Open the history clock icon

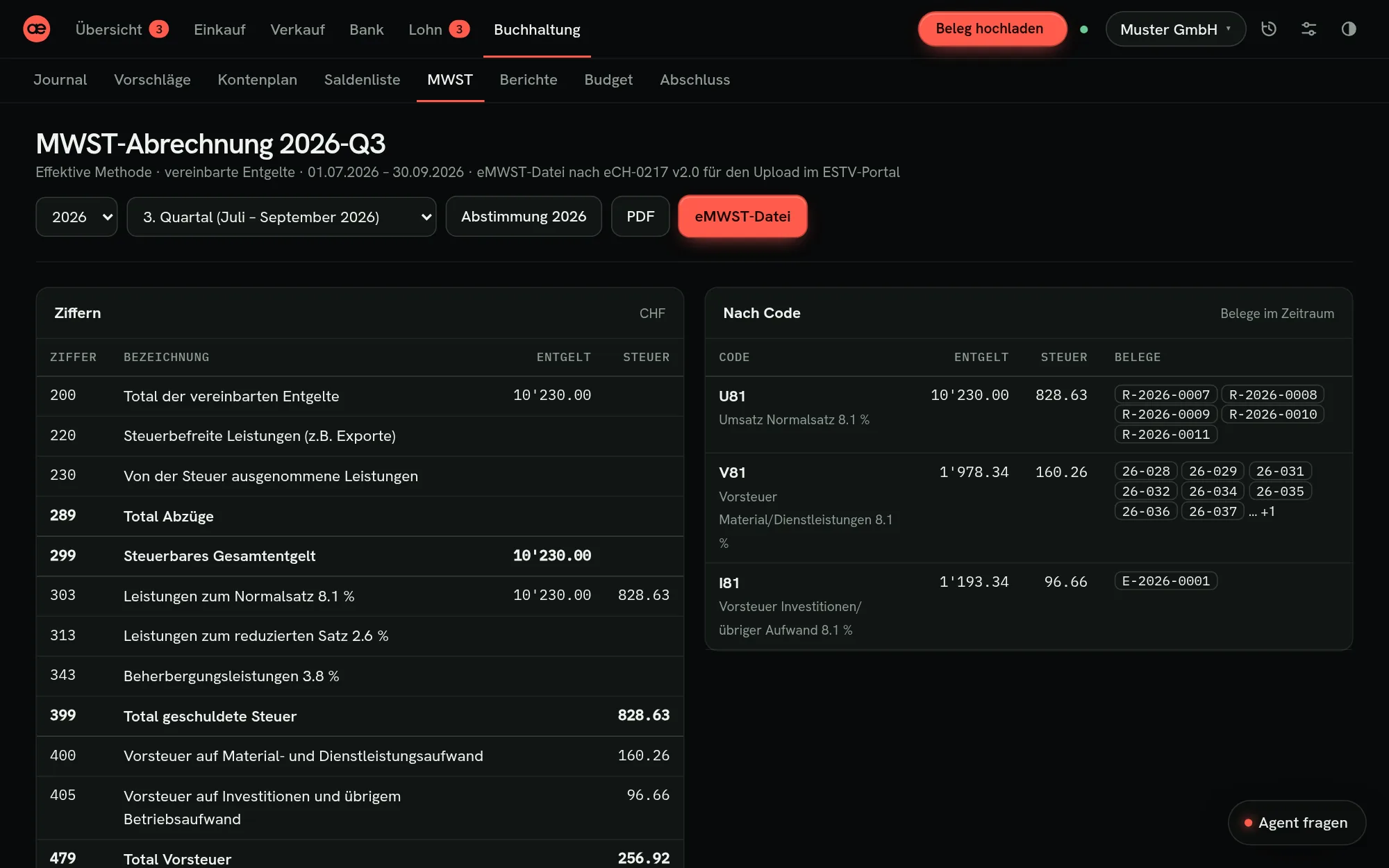click(1269, 29)
